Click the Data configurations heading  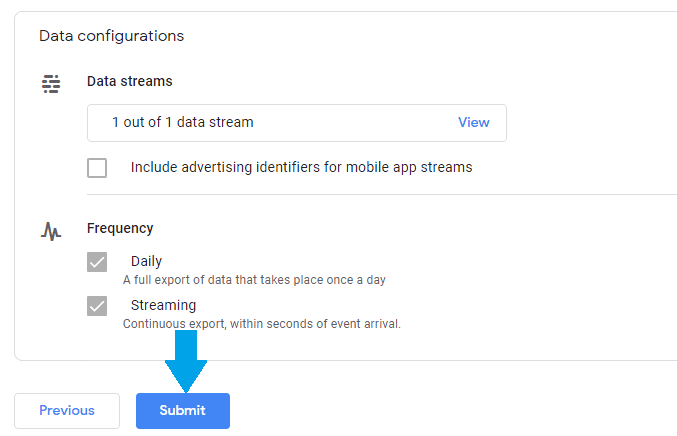click(111, 36)
